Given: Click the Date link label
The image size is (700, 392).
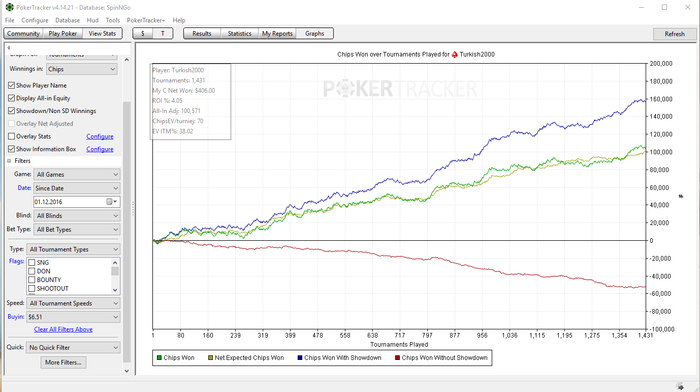Looking at the screenshot, I should pyautogui.click(x=24, y=188).
